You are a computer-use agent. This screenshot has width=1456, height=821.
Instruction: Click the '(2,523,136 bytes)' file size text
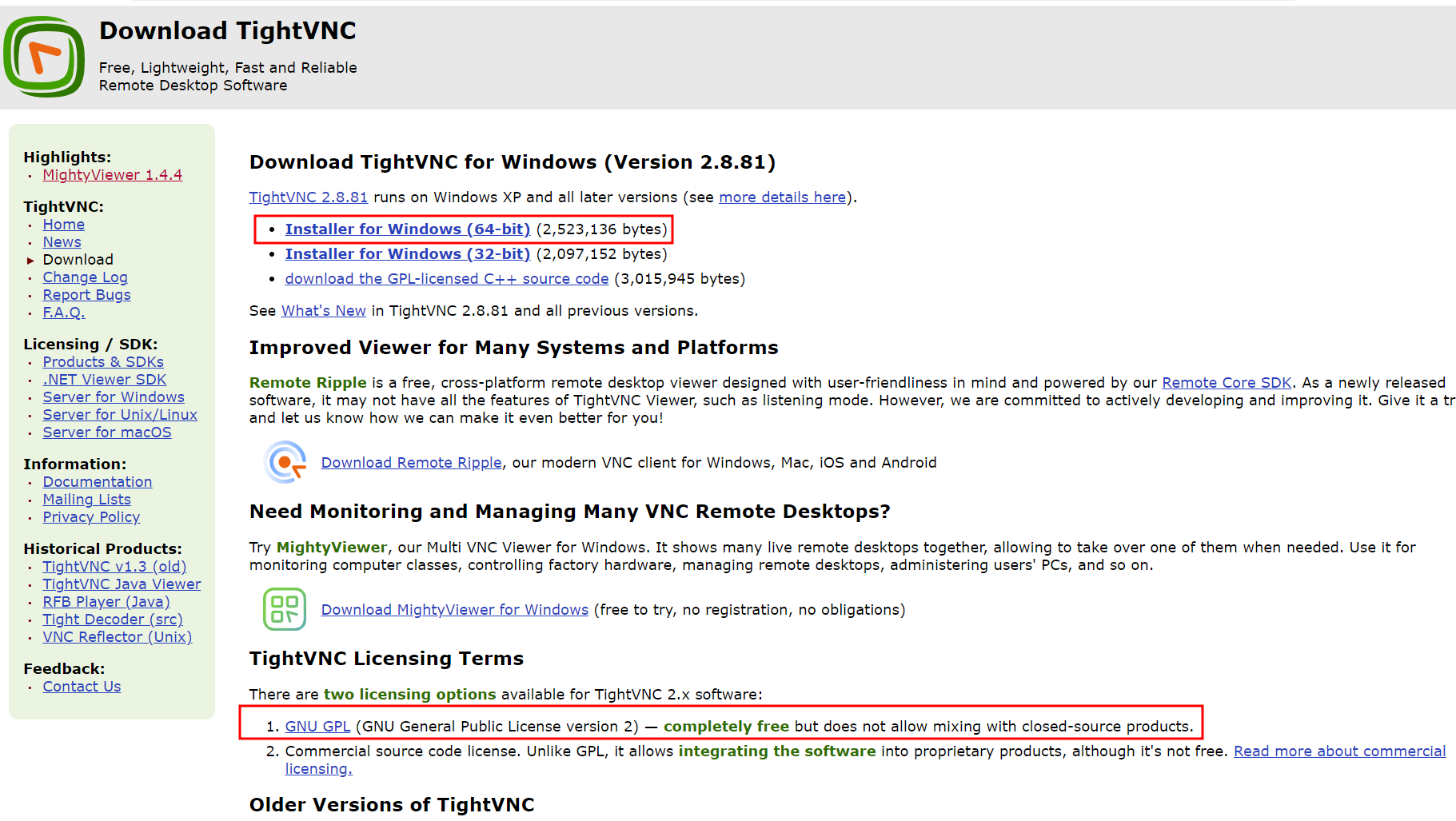602,229
